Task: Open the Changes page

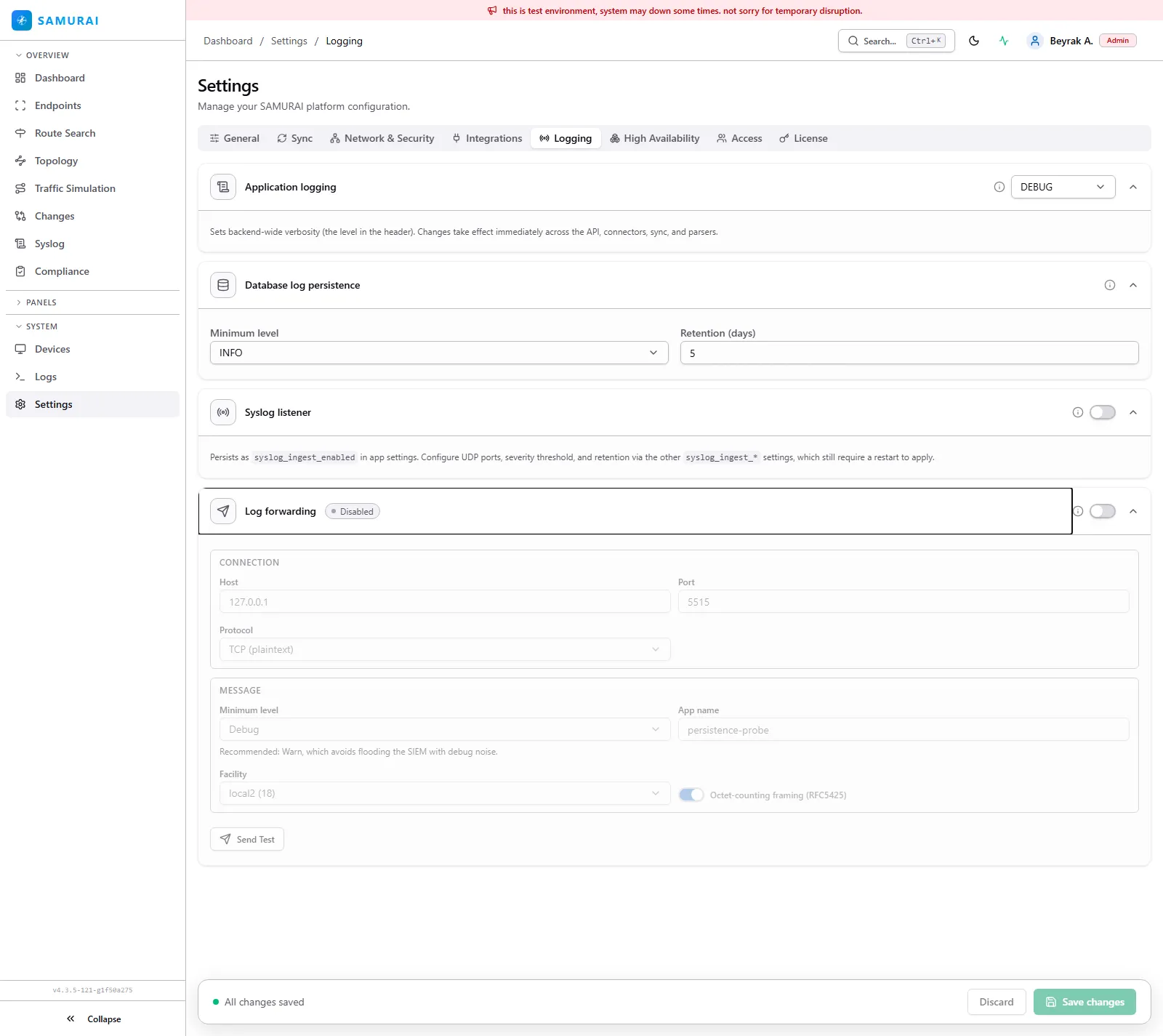Action: (92, 216)
